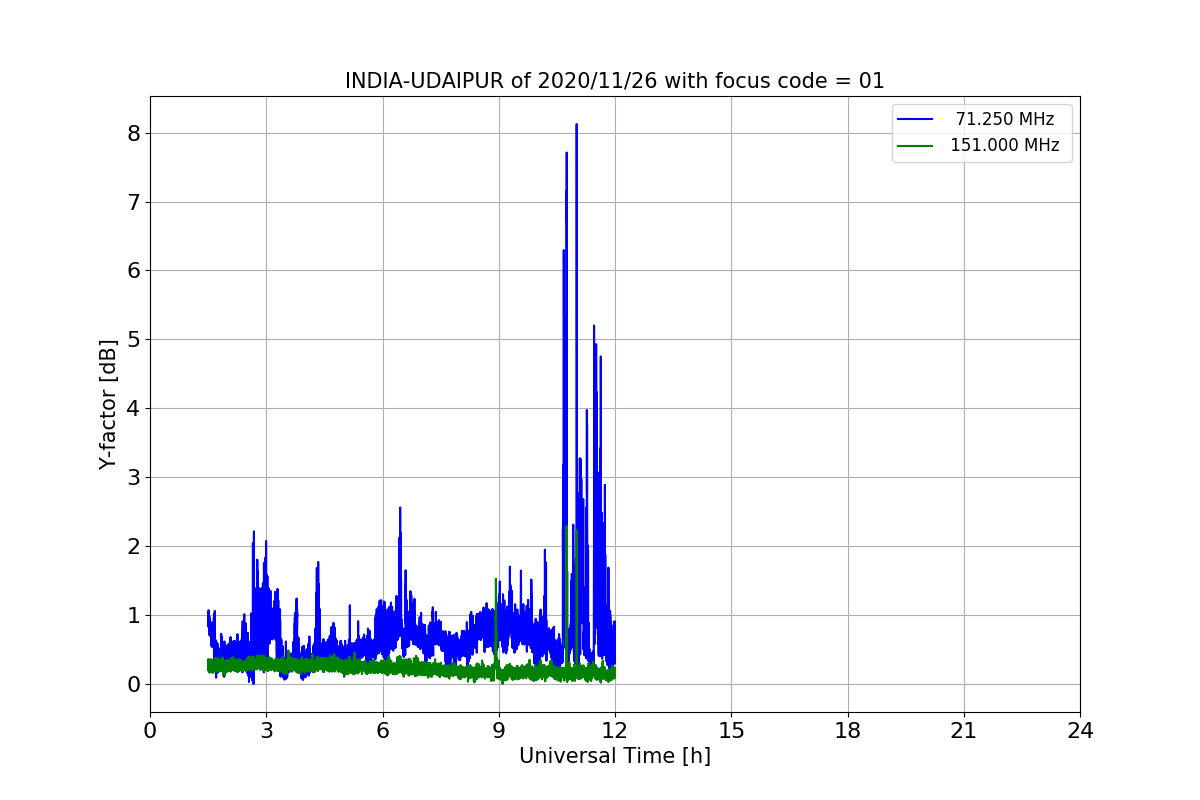Select the 151.000 MHz legend label
Image resolution: width=1200 pixels, height=800 pixels.
coord(1004,145)
